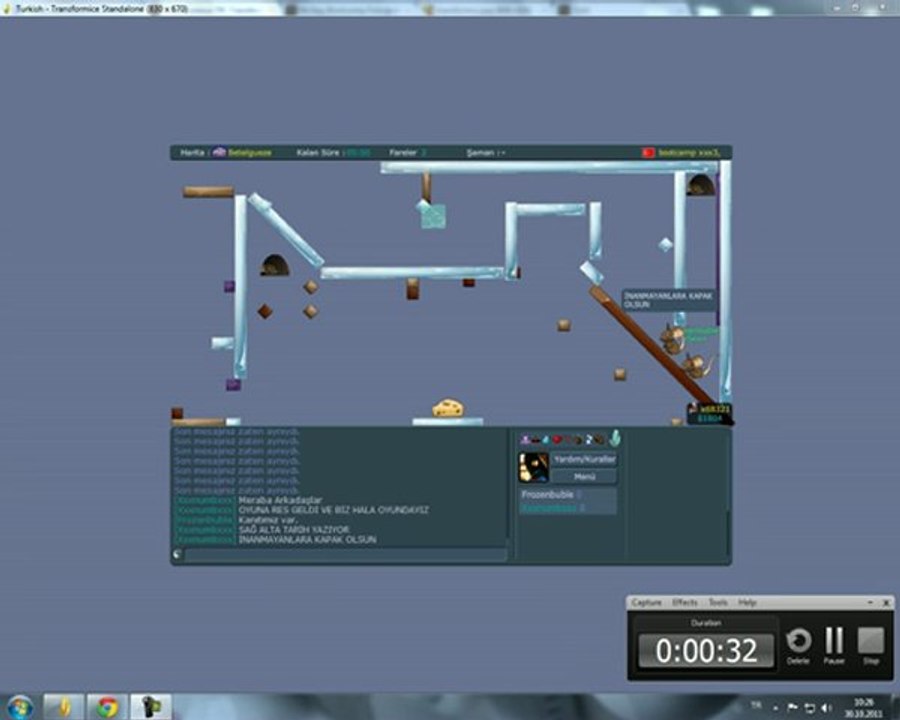This screenshot has width=900, height=720.
Task: Click the 'Şaman' label in top bar
Action: 486,153
